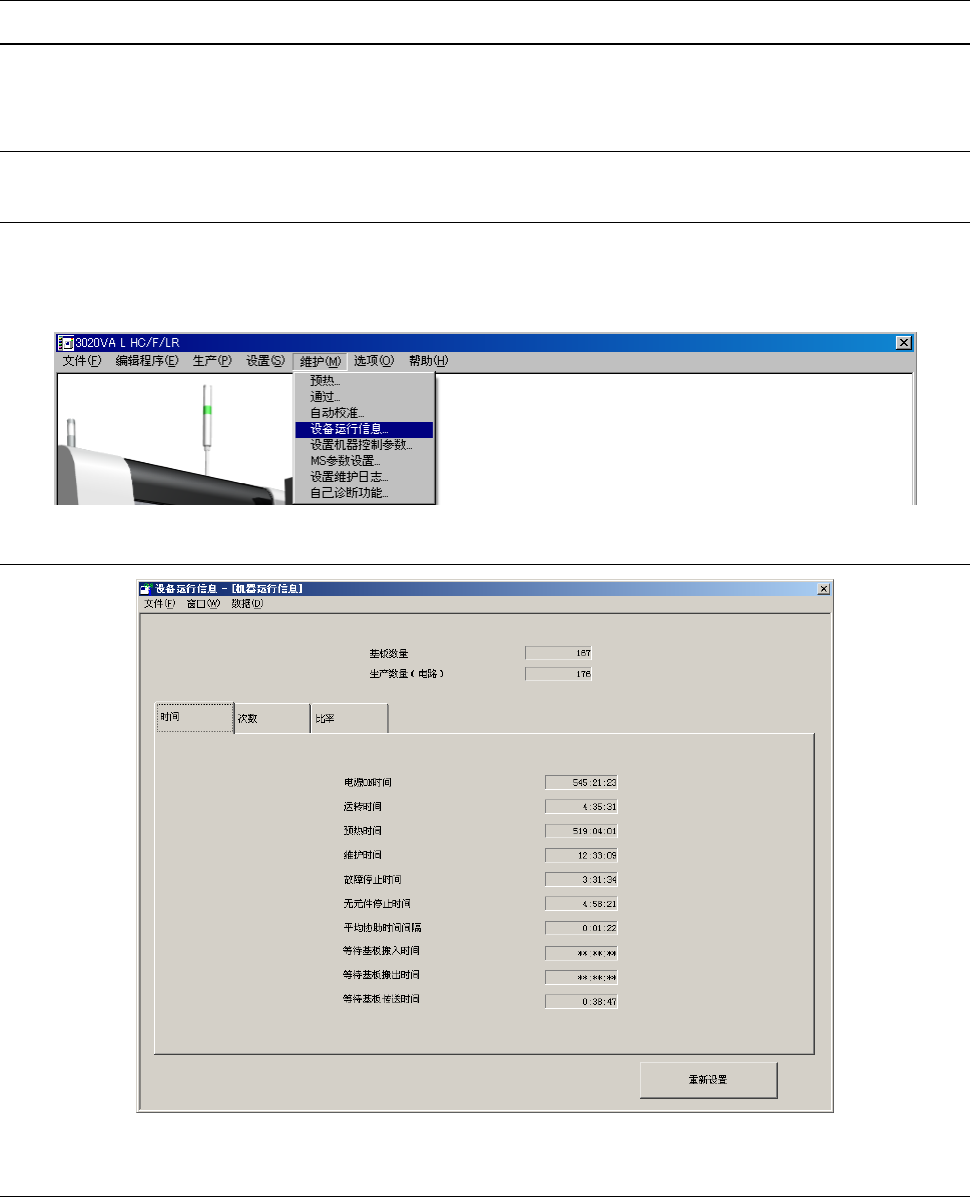Open the 选项(O) menu
970x1197 pixels.
click(x=374, y=361)
